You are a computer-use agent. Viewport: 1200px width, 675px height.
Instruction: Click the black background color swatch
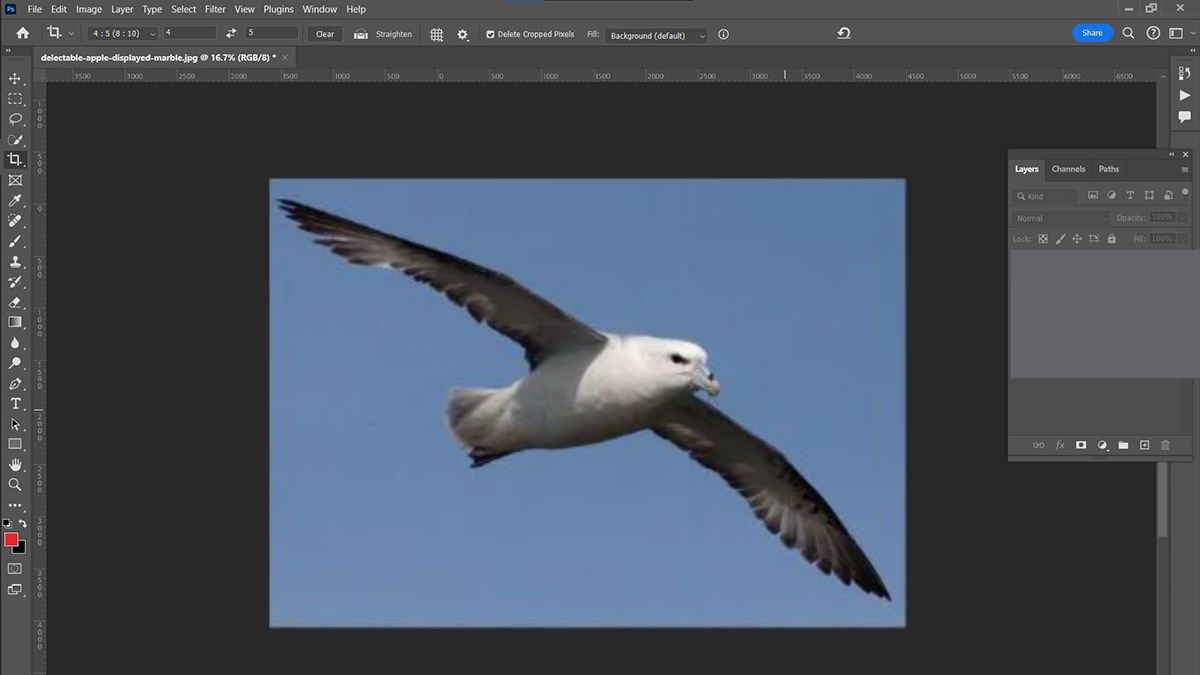pos(20,549)
